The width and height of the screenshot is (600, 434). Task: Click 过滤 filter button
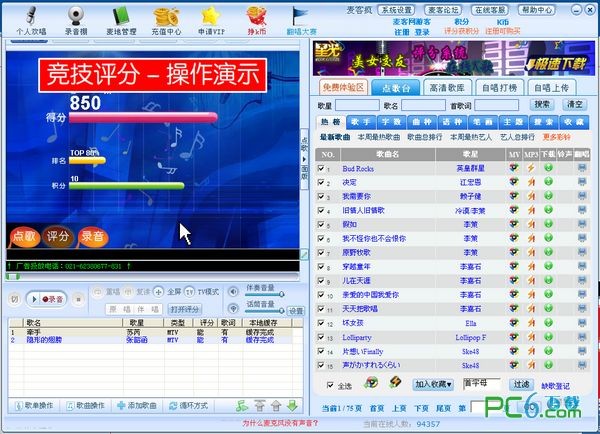click(521, 384)
